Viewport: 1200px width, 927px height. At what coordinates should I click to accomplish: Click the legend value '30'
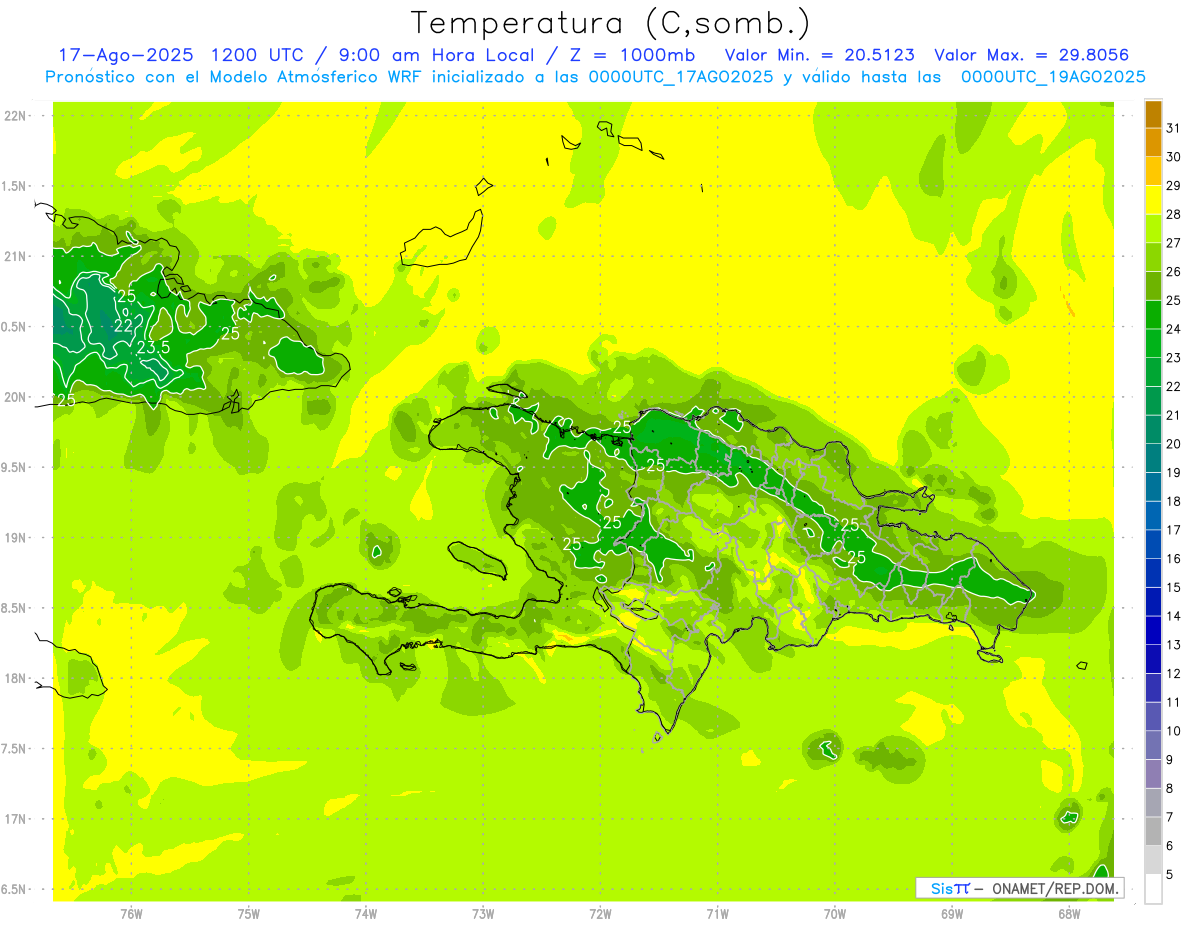1174,157
